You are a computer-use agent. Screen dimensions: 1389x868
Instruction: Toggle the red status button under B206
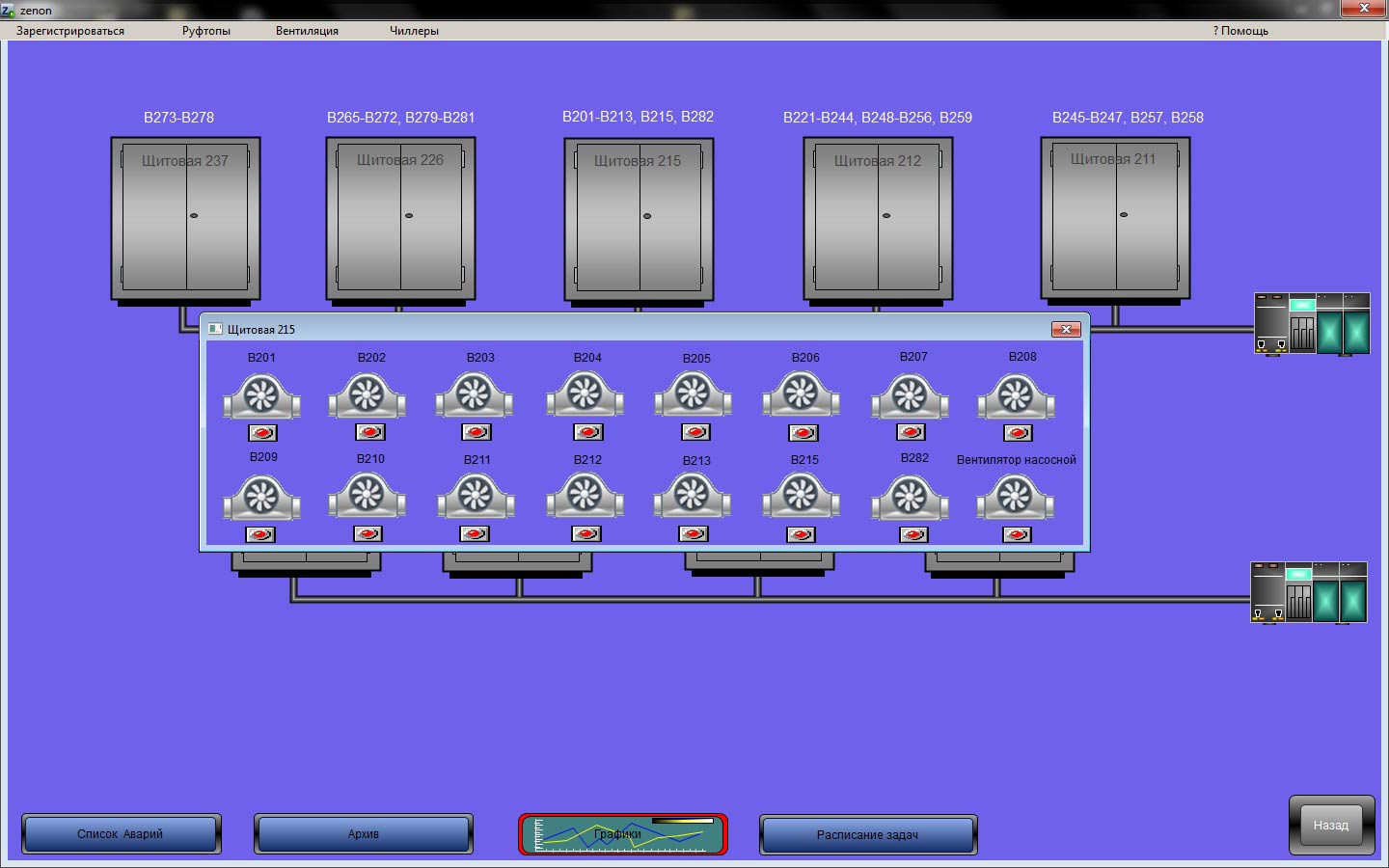click(803, 433)
